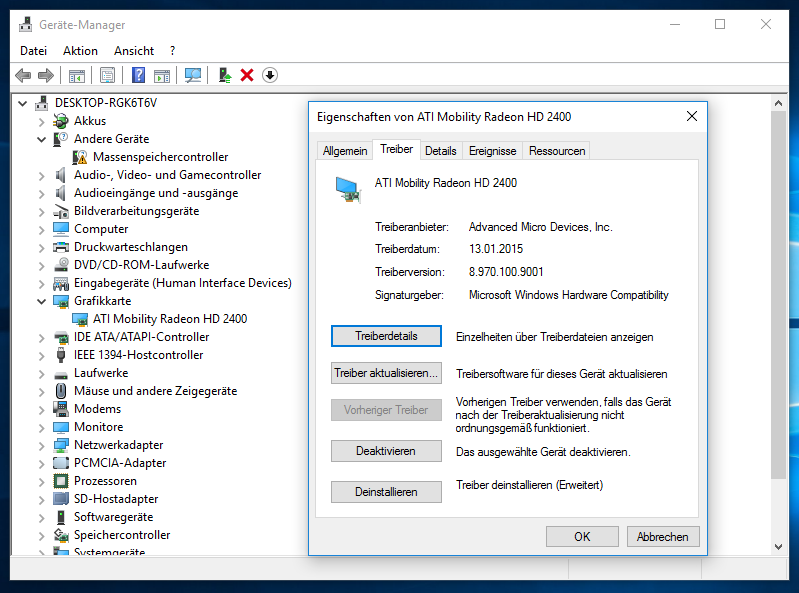
Task: Click the Eingabegeräte keyboard icon
Action: click(x=61, y=283)
